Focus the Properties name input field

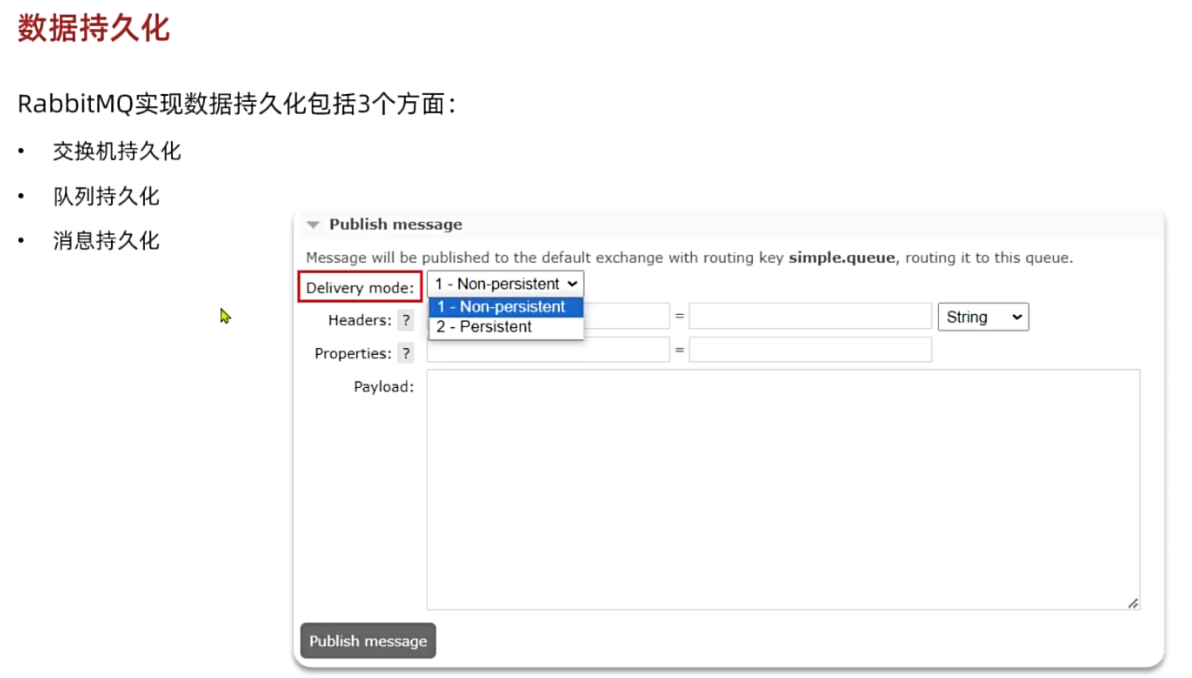pos(548,350)
